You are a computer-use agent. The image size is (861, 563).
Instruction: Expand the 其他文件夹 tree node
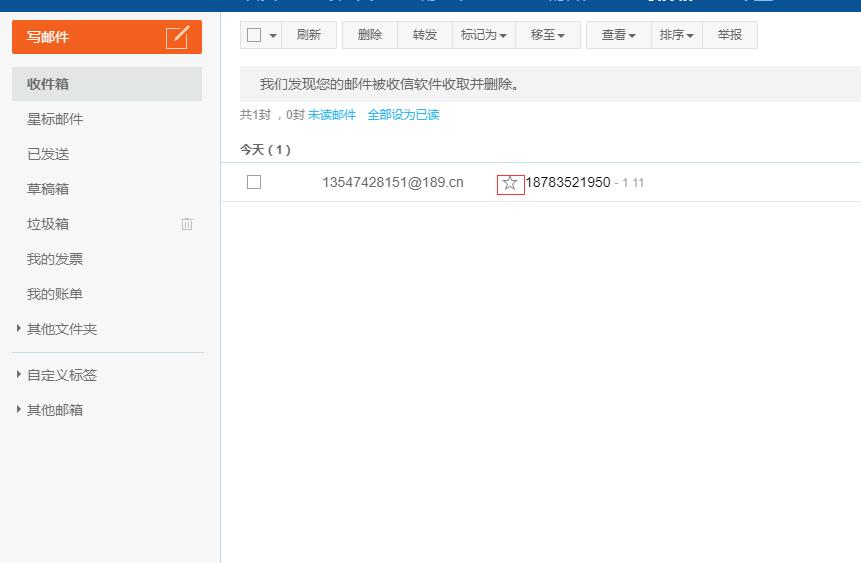(x=19, y=328)
